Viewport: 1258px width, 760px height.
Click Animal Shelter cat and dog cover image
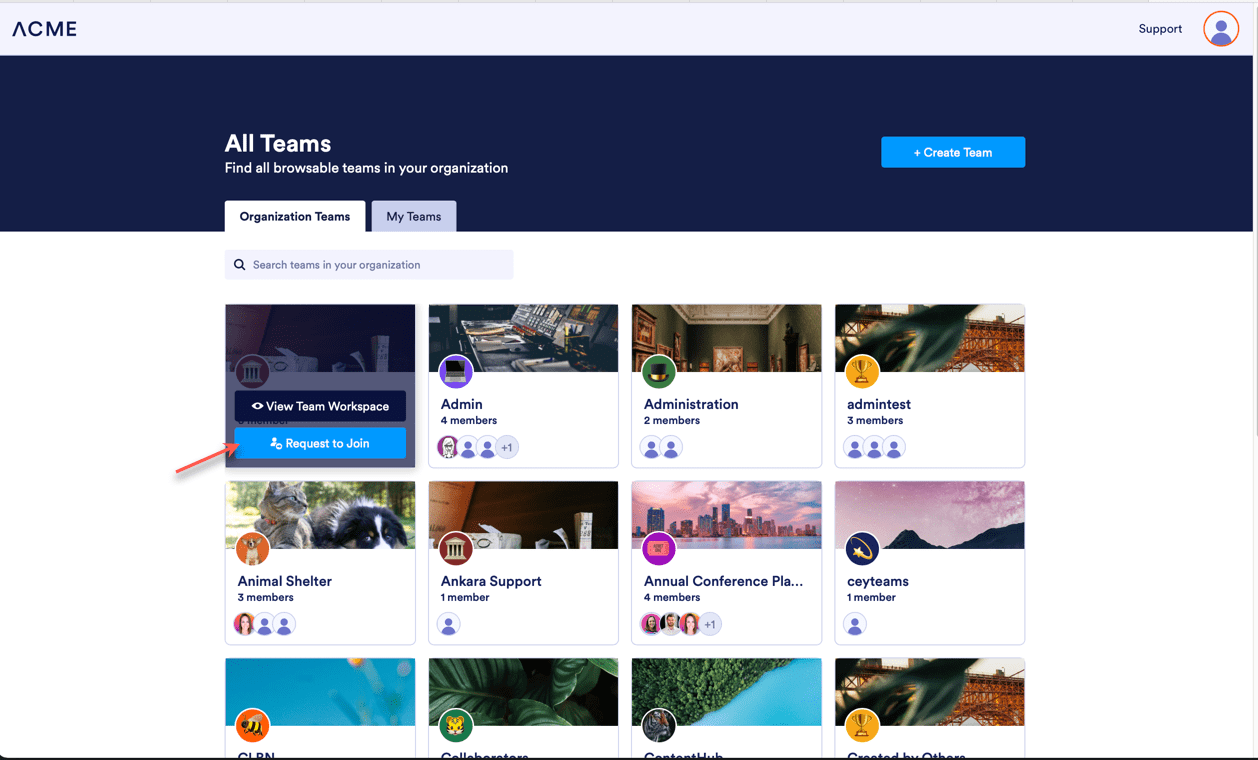click(320, 515)
